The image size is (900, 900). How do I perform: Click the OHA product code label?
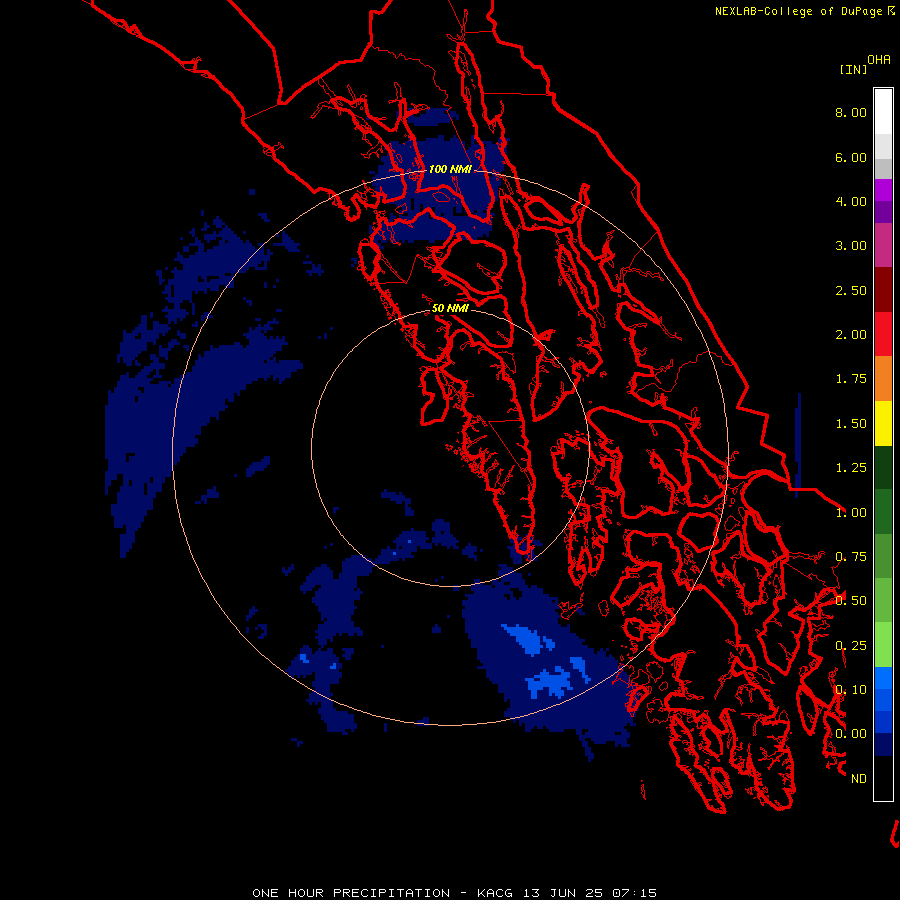tap(879, 60)
